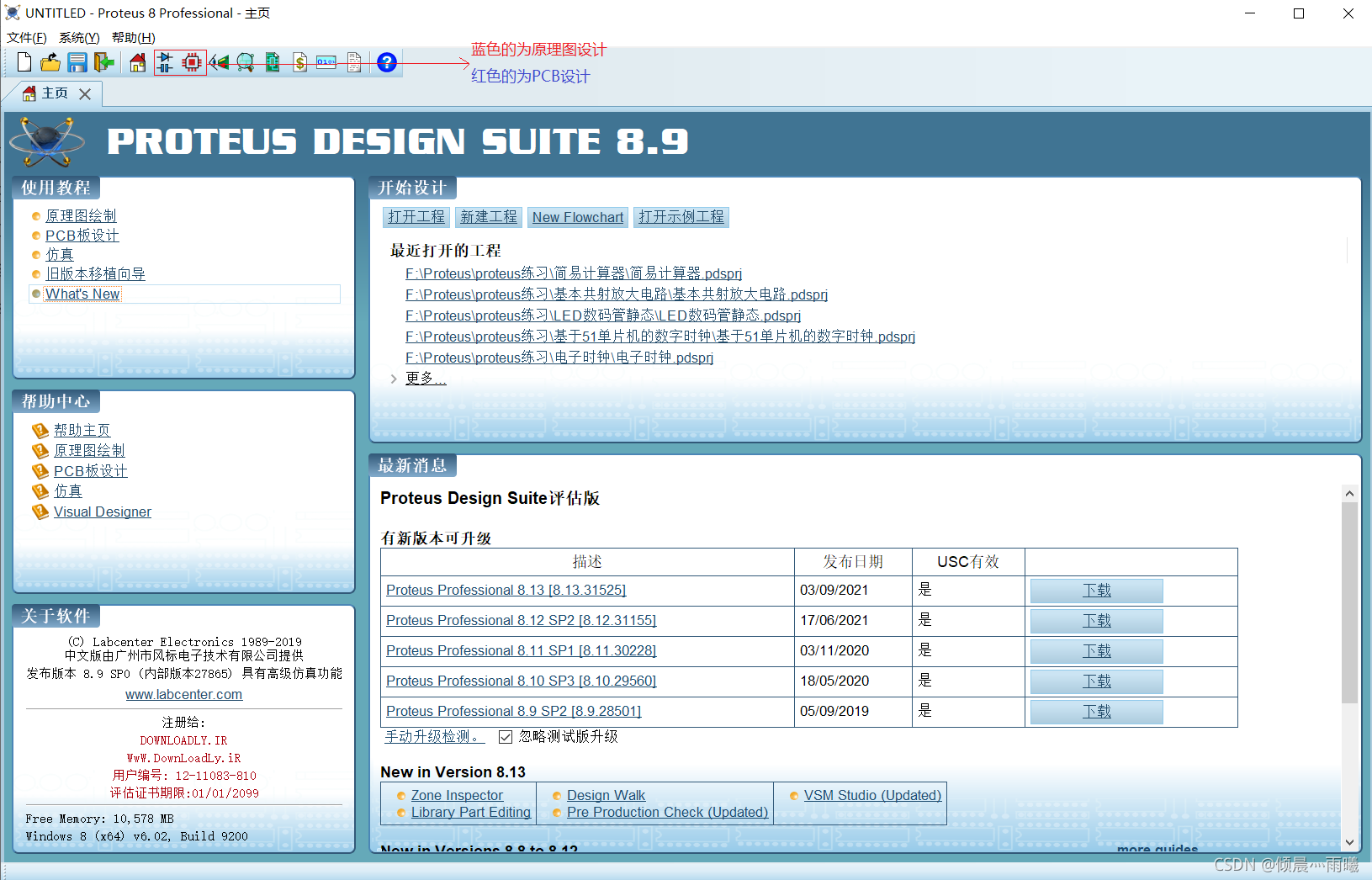1372x880 pixels.
Task: Open the Visual Designer help link
Action: tap(103, 512)
